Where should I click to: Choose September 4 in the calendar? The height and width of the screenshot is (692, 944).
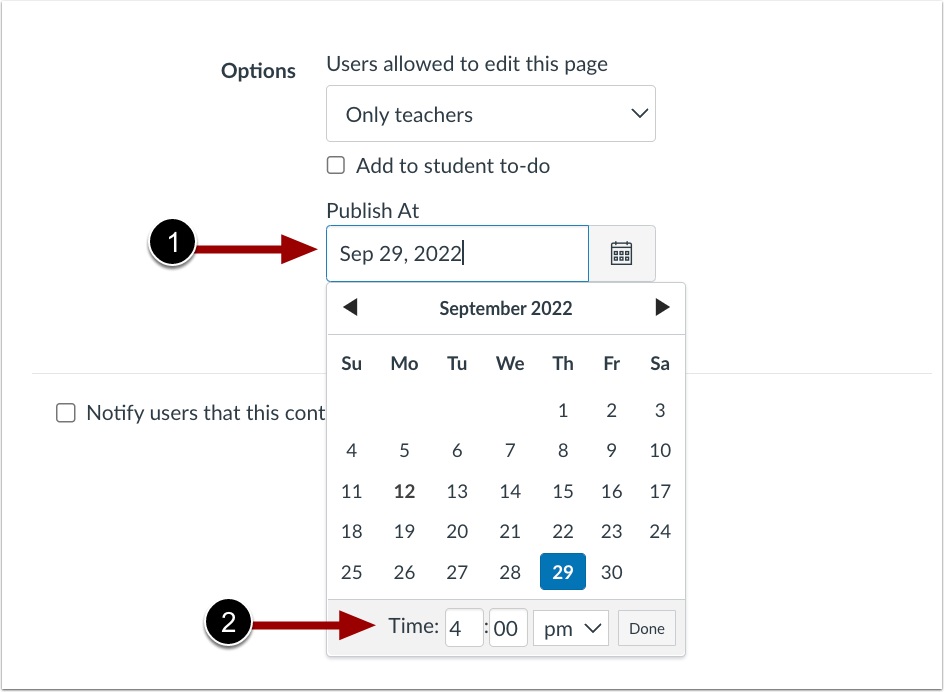pyautogui.click(x=352, y=450)
